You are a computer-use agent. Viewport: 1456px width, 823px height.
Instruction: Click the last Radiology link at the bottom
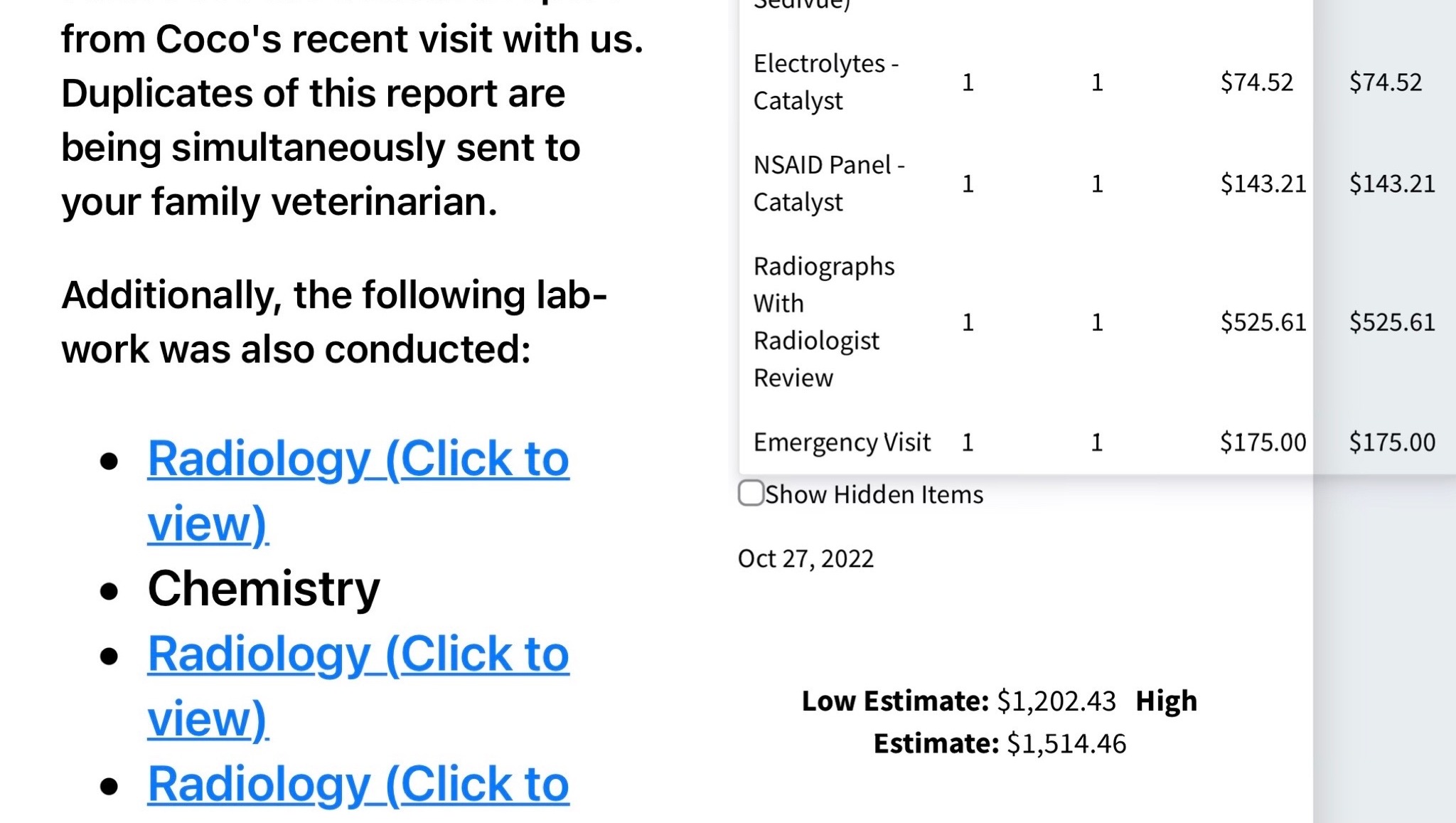(358, 785)
